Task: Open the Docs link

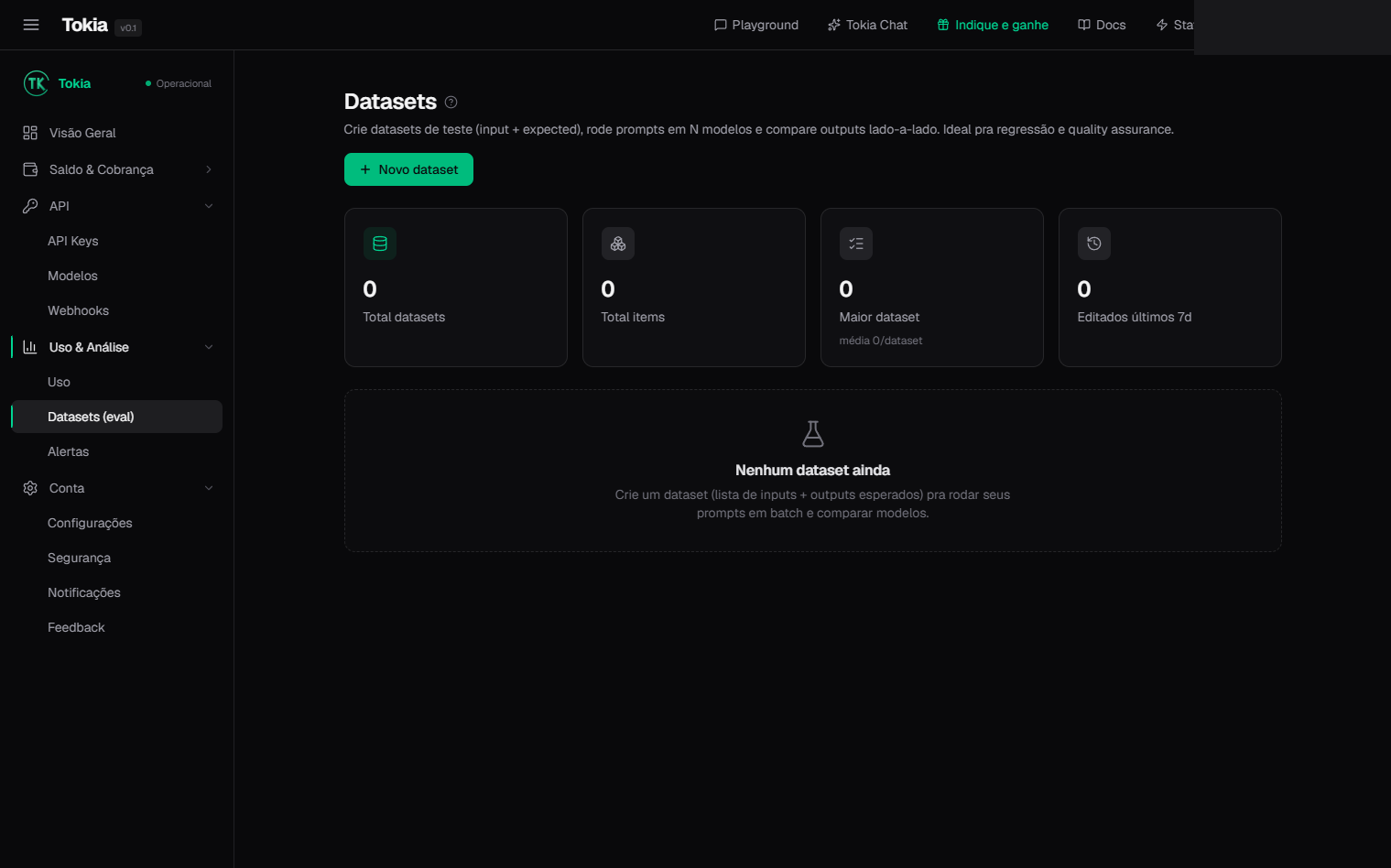Action: tap(1102, 25)
